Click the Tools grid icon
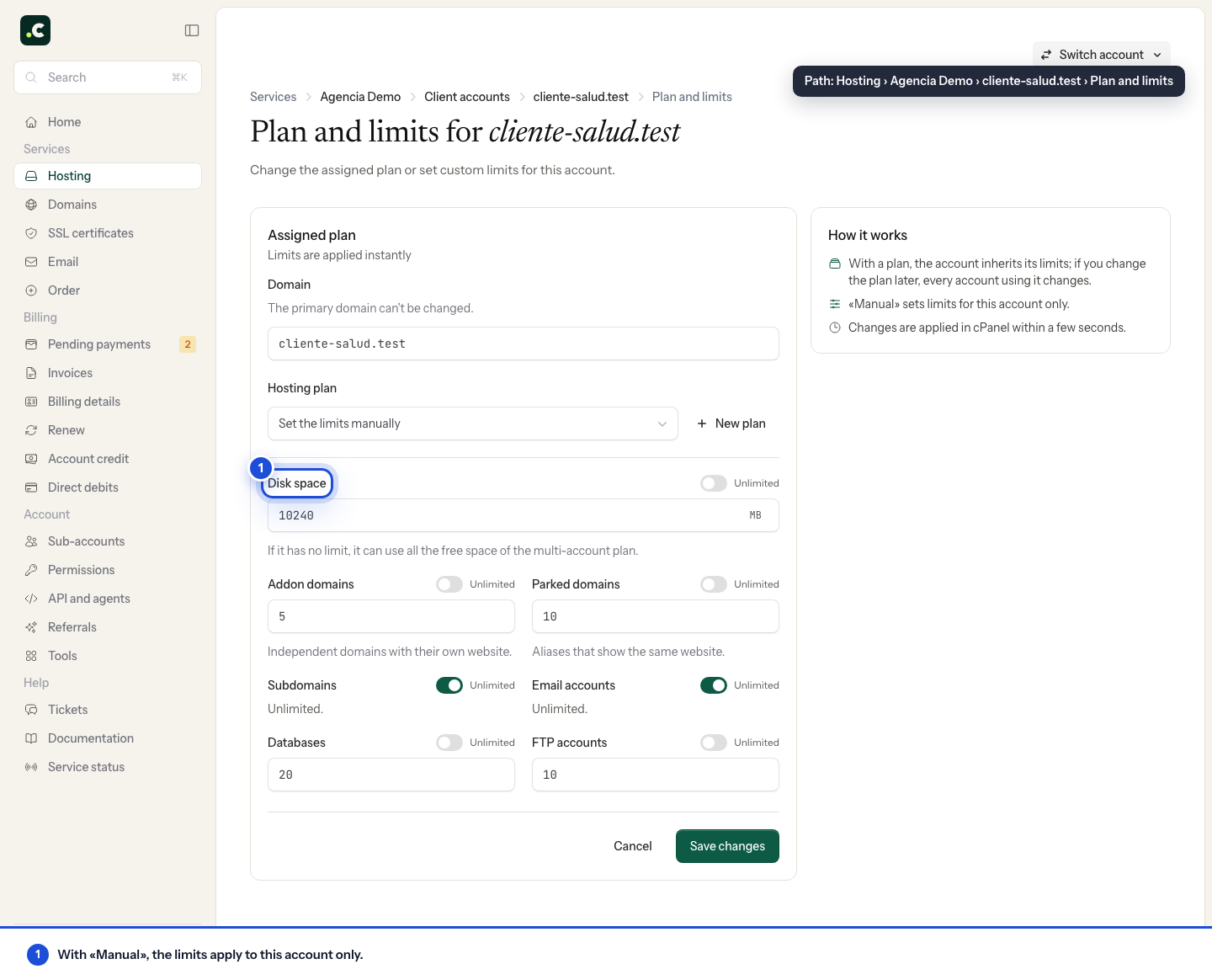1212x980 pixels. click(x=31, y=656)
